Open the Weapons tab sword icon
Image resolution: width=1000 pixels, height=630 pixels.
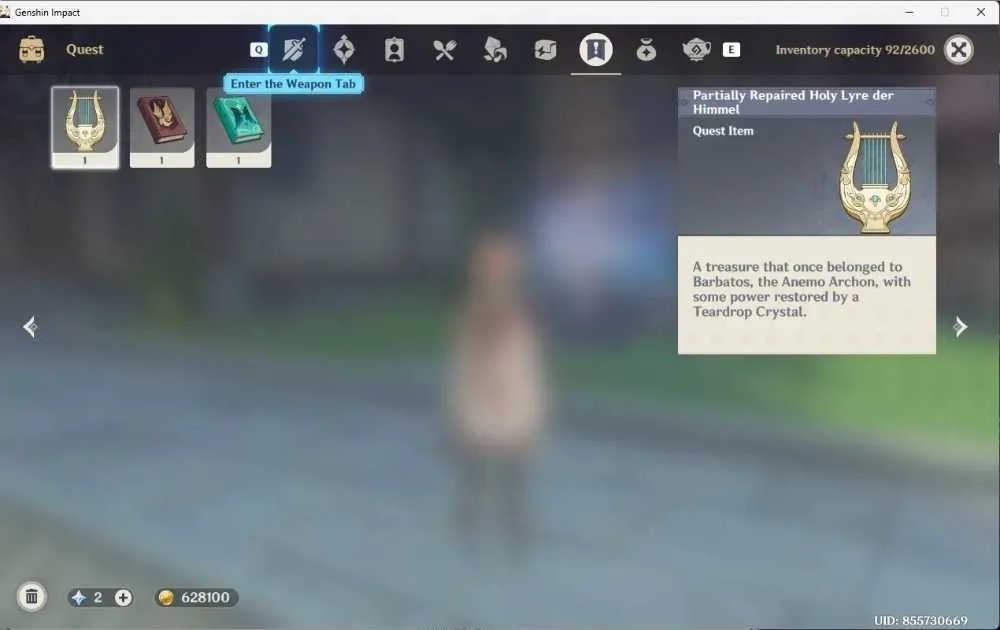(293, 50)
